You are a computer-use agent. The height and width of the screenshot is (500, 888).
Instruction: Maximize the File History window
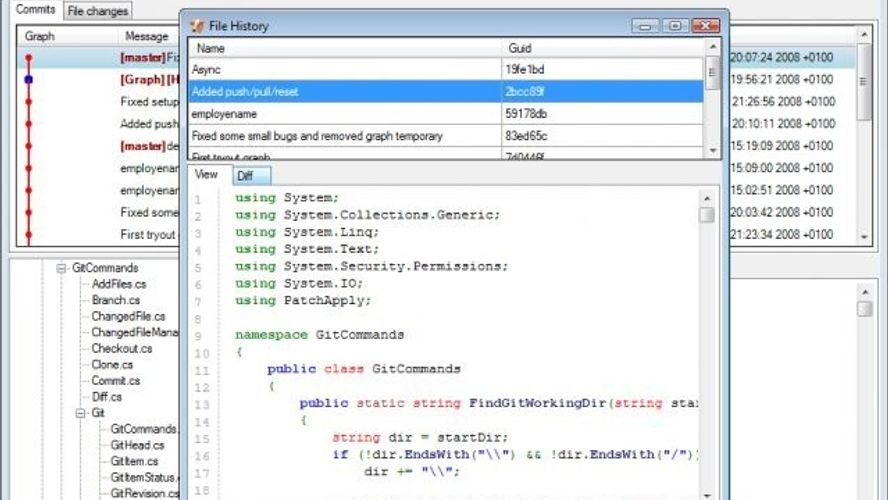tap(675, 26)
